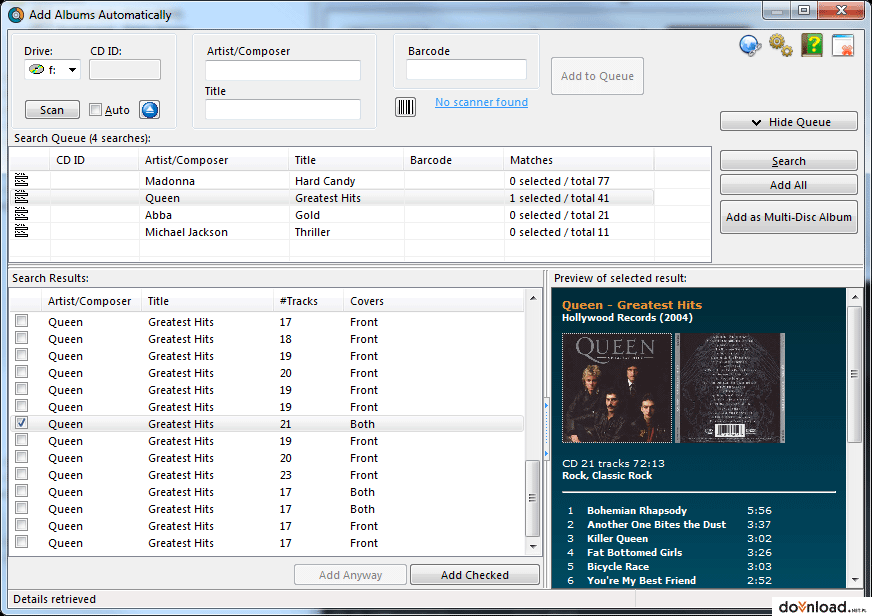
Task: Click Killer Queen track in preview
Action: click(617, 538)
